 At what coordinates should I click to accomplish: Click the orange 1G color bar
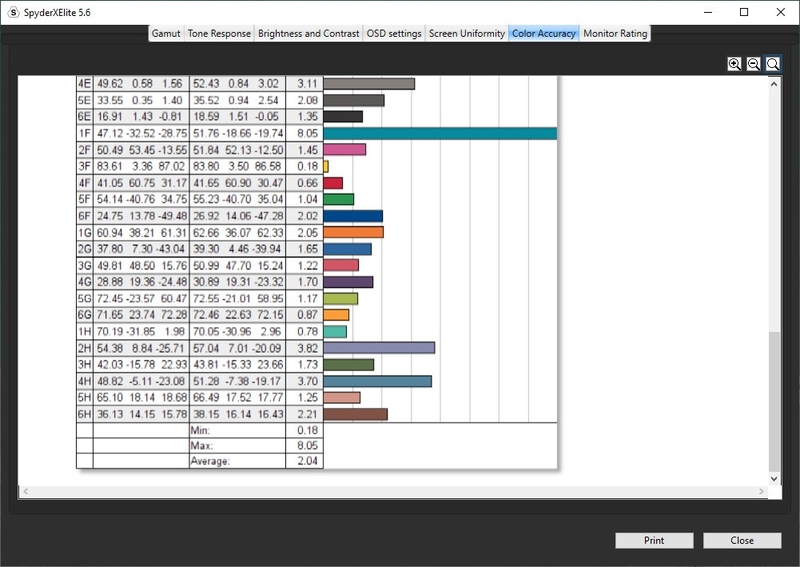point(354,233)
